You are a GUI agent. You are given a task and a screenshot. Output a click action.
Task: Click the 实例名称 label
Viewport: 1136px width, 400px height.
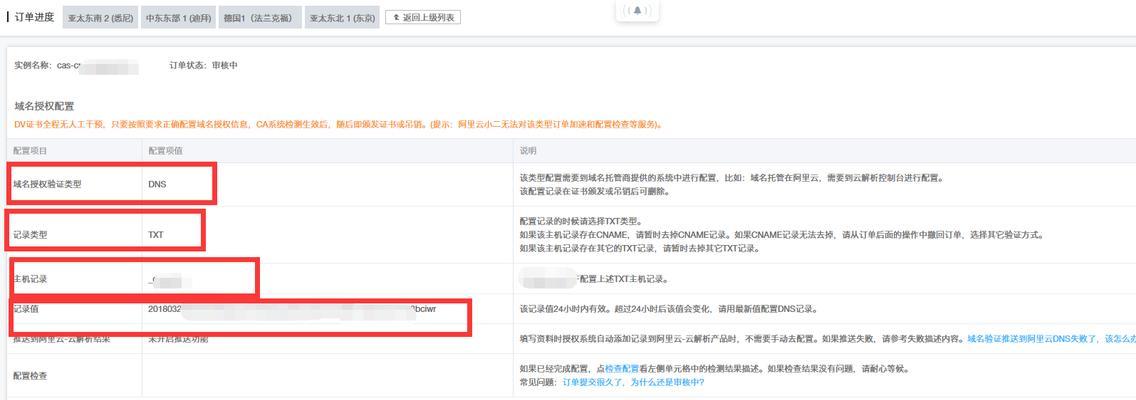33,65
